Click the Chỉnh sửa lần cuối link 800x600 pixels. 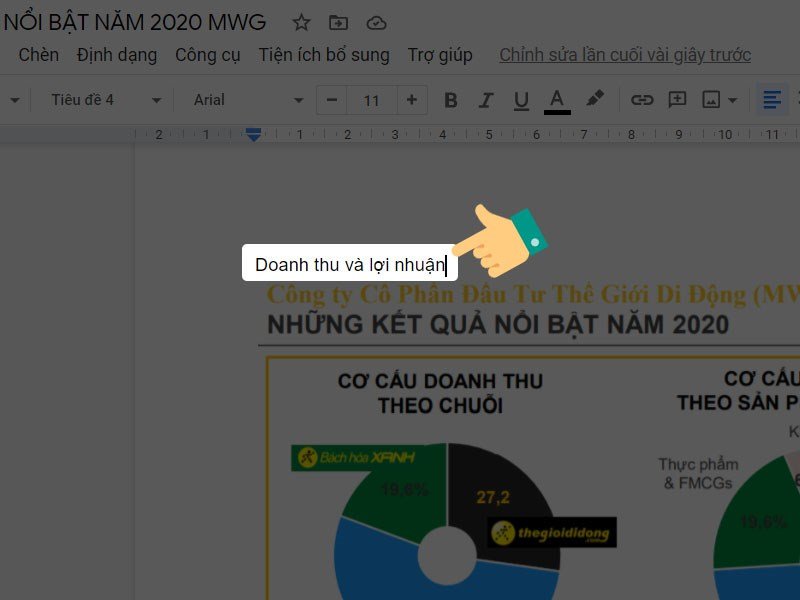coord(625,55)
